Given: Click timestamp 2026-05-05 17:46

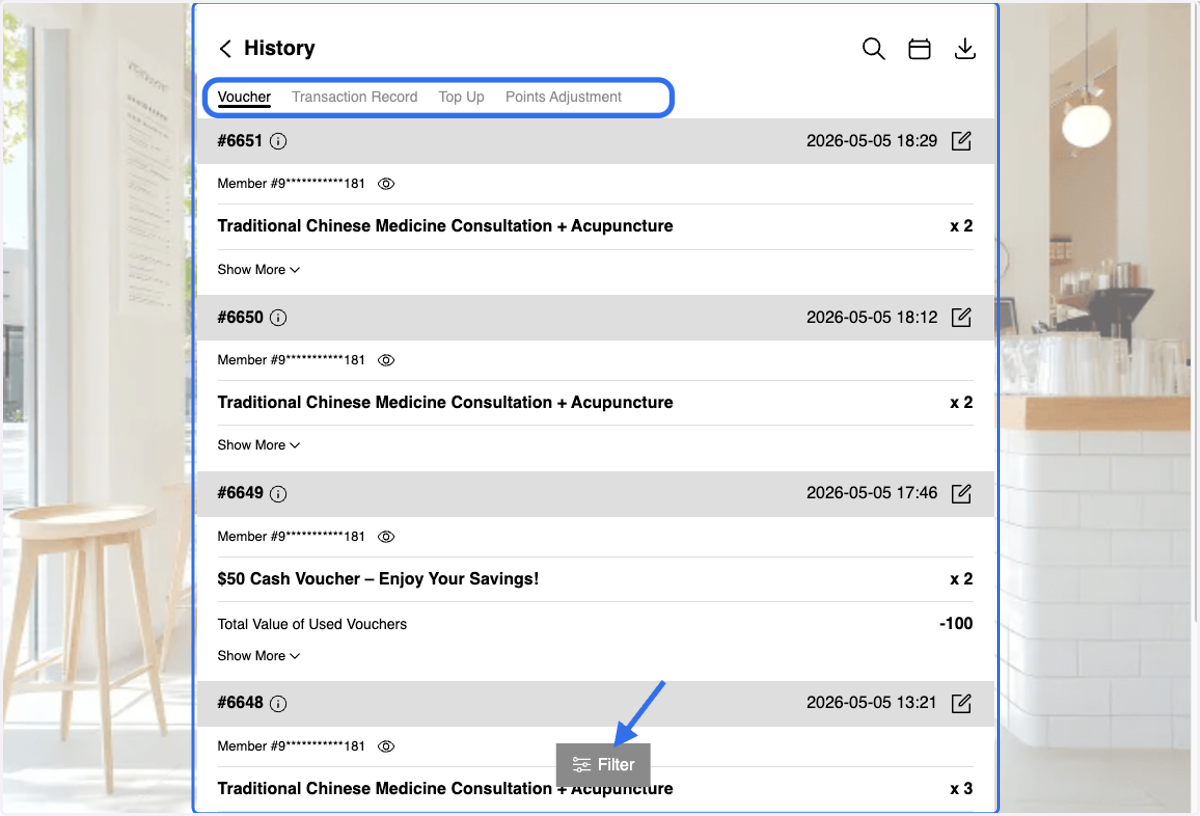Looking at the screenshot, I should pos(872,493).
